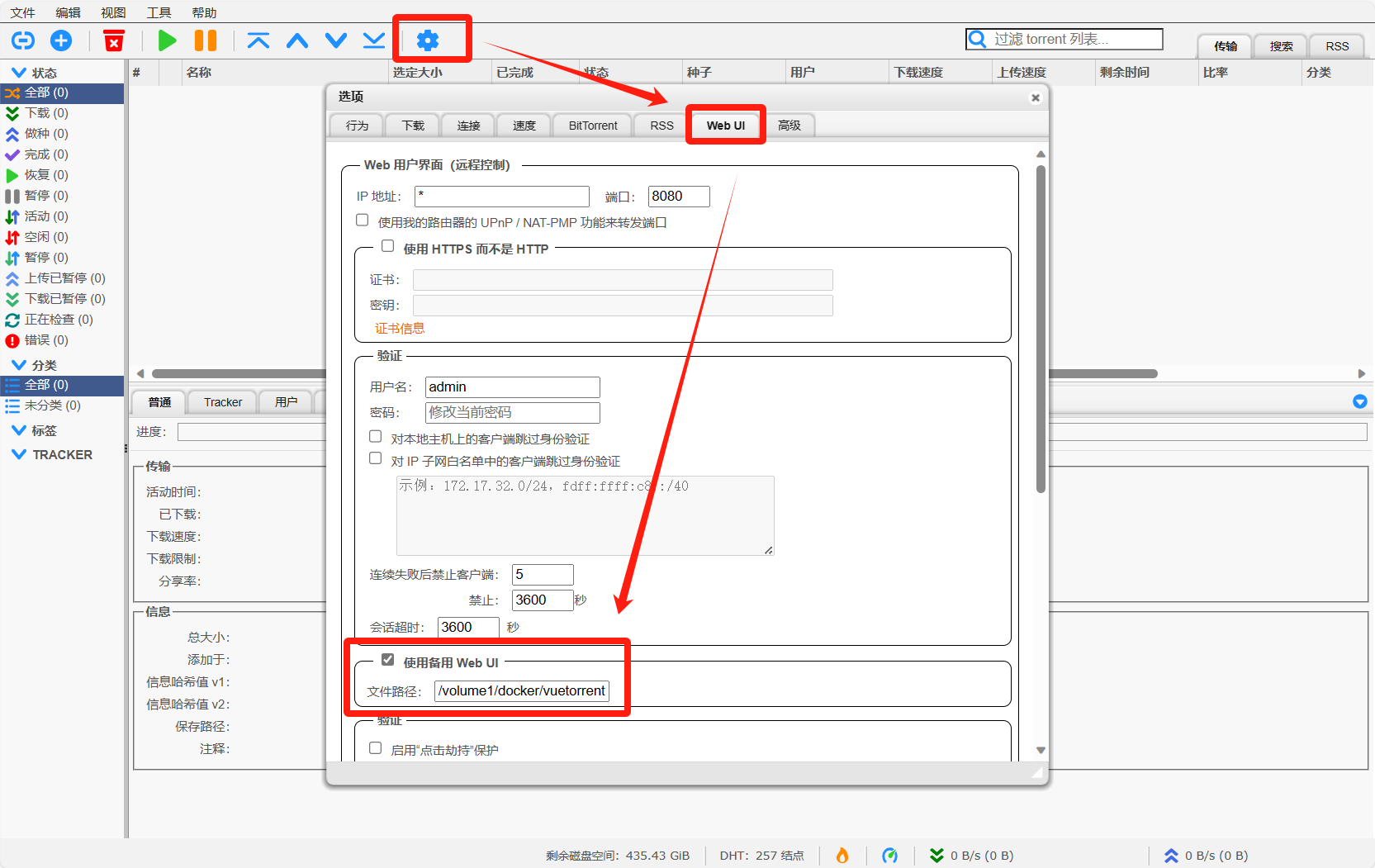The image size is (1375, 868).
Task: Click the options dialog vertical scrollbar
Action: (x=1041, y=330)
